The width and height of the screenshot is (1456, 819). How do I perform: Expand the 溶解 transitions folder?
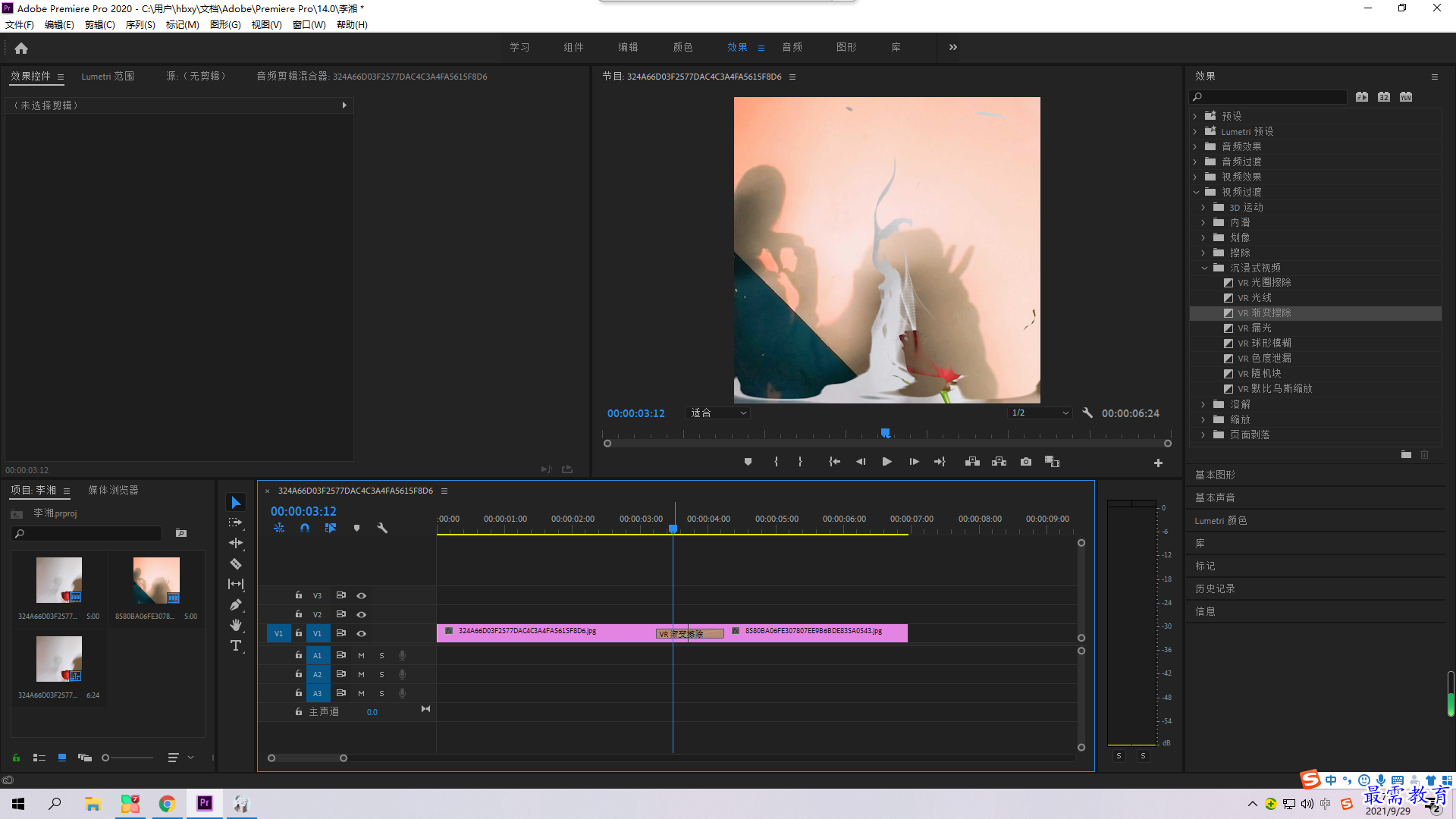tap(1203, 404)
